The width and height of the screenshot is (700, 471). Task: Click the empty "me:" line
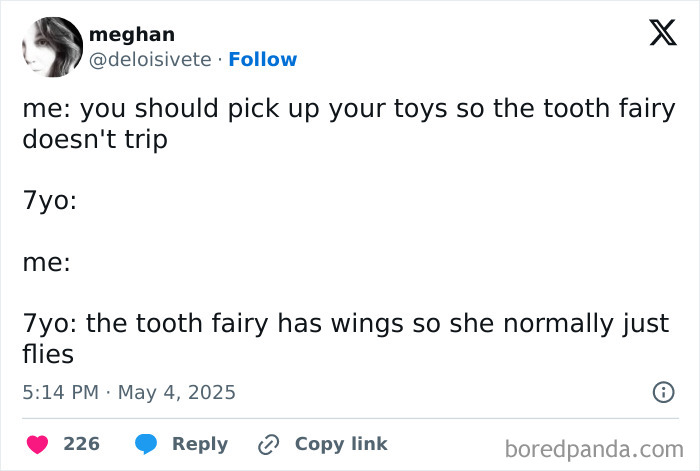coord(46,262)
